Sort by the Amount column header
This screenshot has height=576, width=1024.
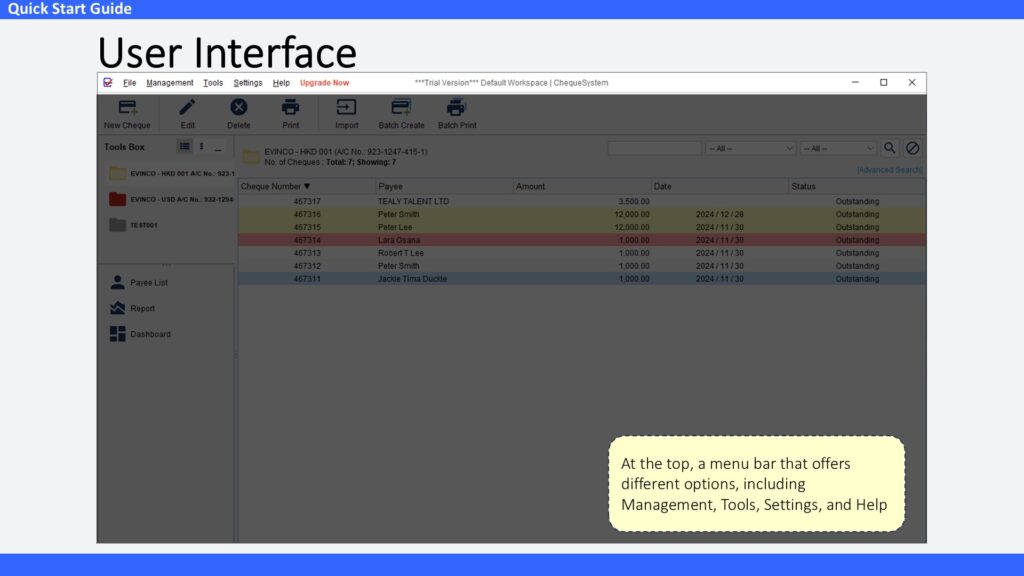582,186
